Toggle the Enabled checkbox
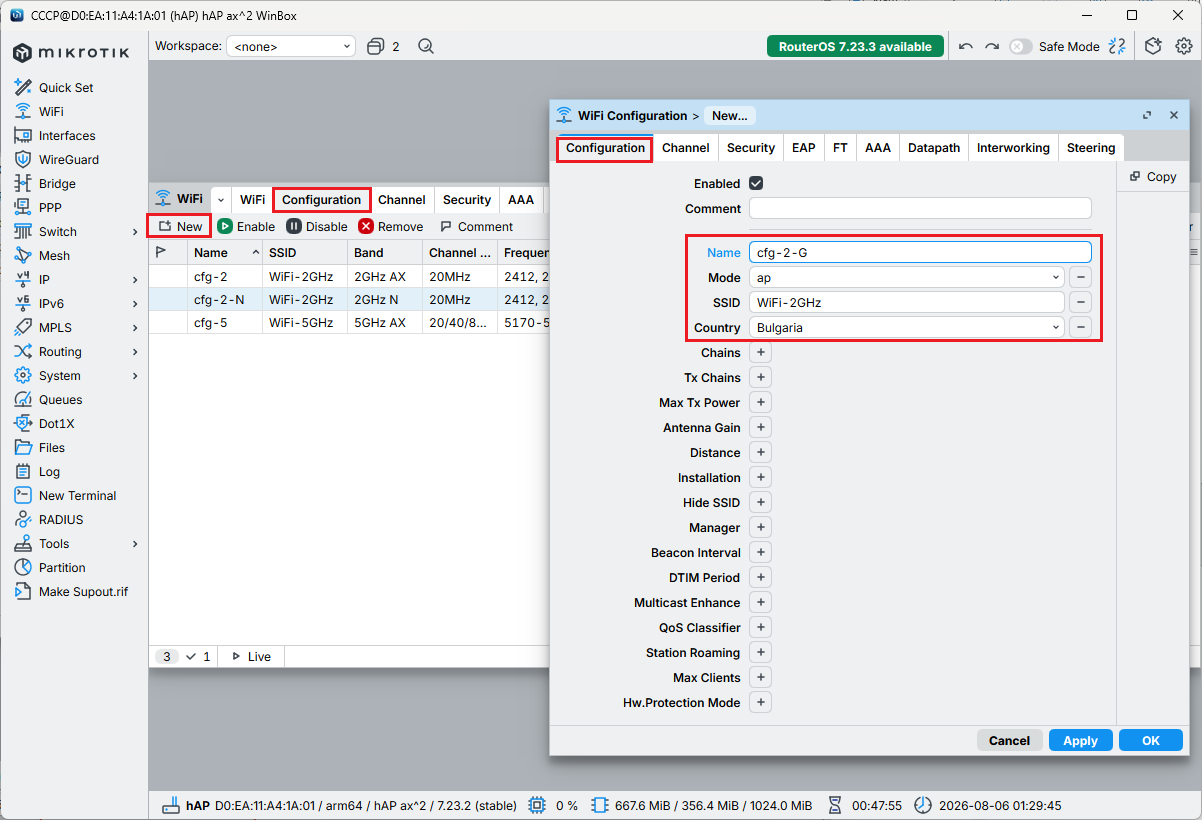1202x820 pixels. tap(756, 183)
